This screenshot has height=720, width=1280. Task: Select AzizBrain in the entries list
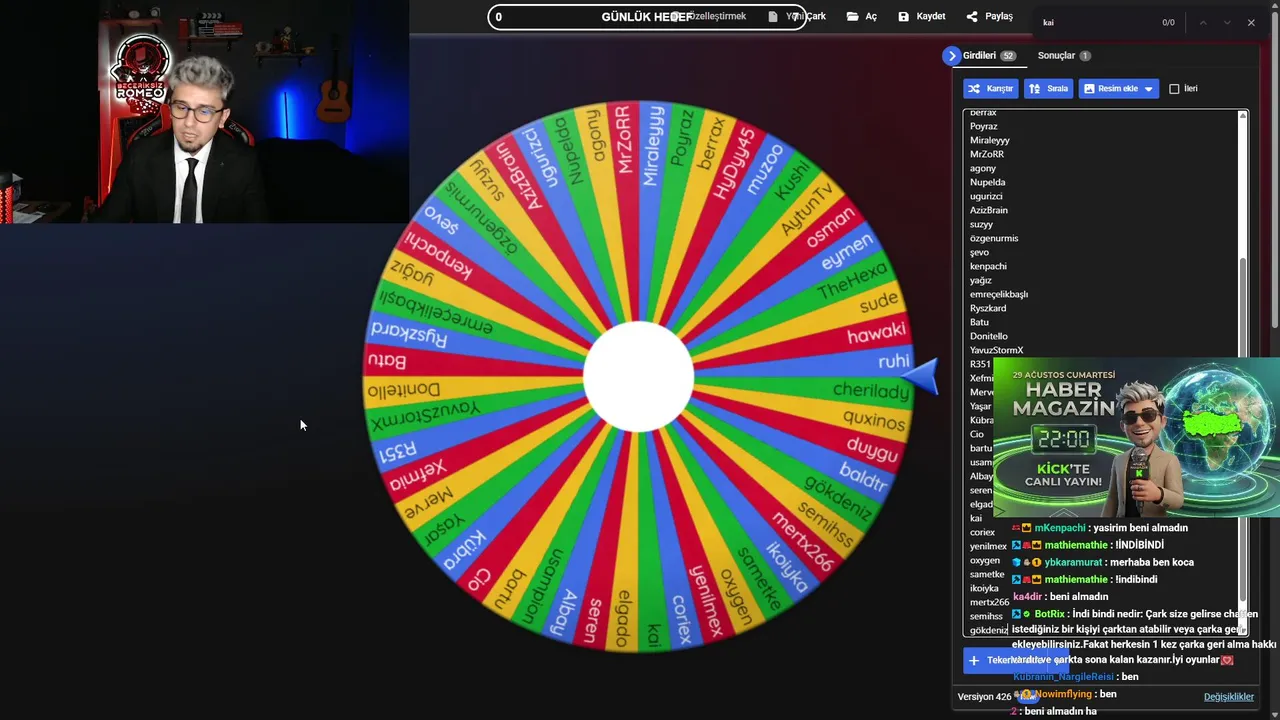(x=989, y=210)
